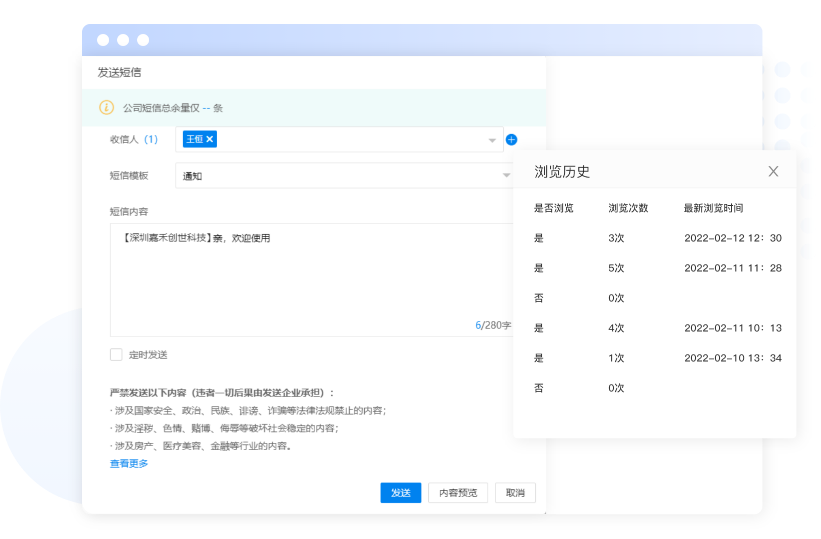Select the 是否浏览 column header
Image resolution: width=821 pixels, height=539 pixels.
click(553, 208)
